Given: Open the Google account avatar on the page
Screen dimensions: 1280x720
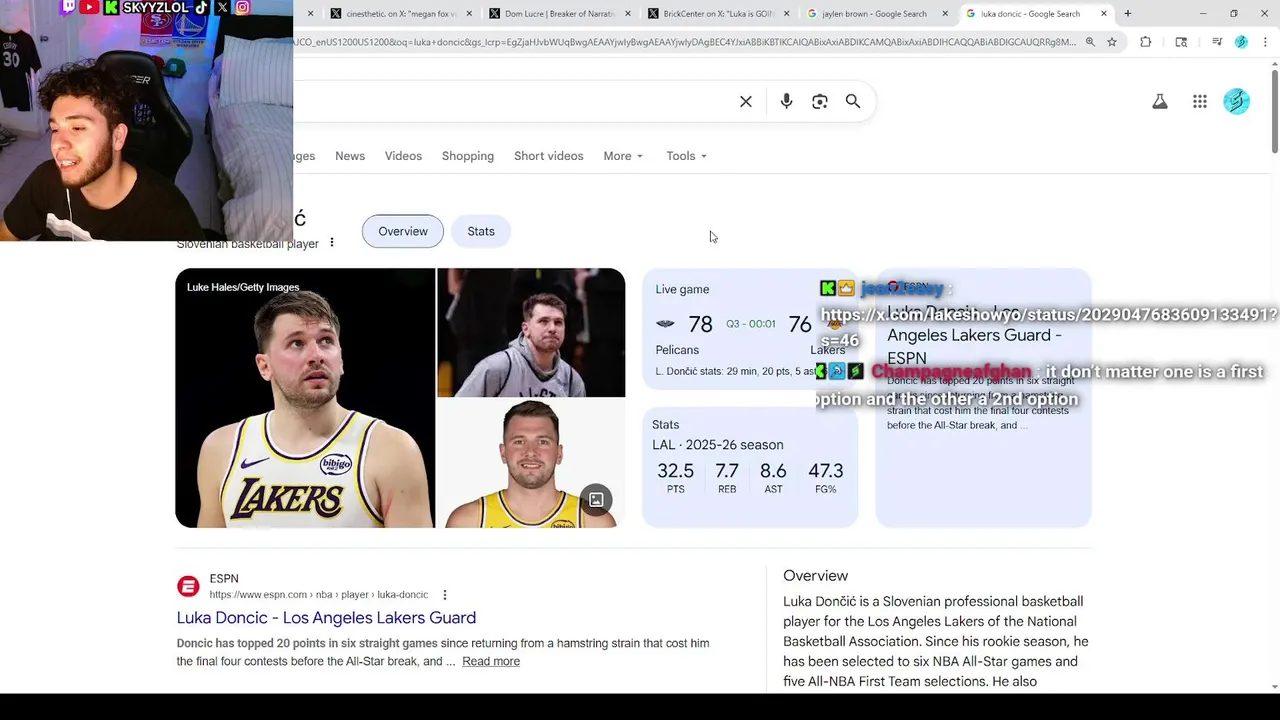Looking at the screenshot, I should pos(1237,101).
